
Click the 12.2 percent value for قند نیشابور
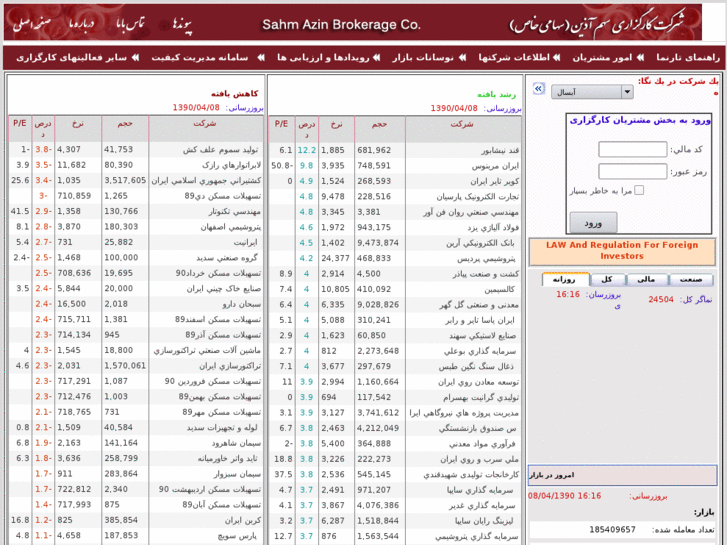pyautogui.click(x=306, y=150)
